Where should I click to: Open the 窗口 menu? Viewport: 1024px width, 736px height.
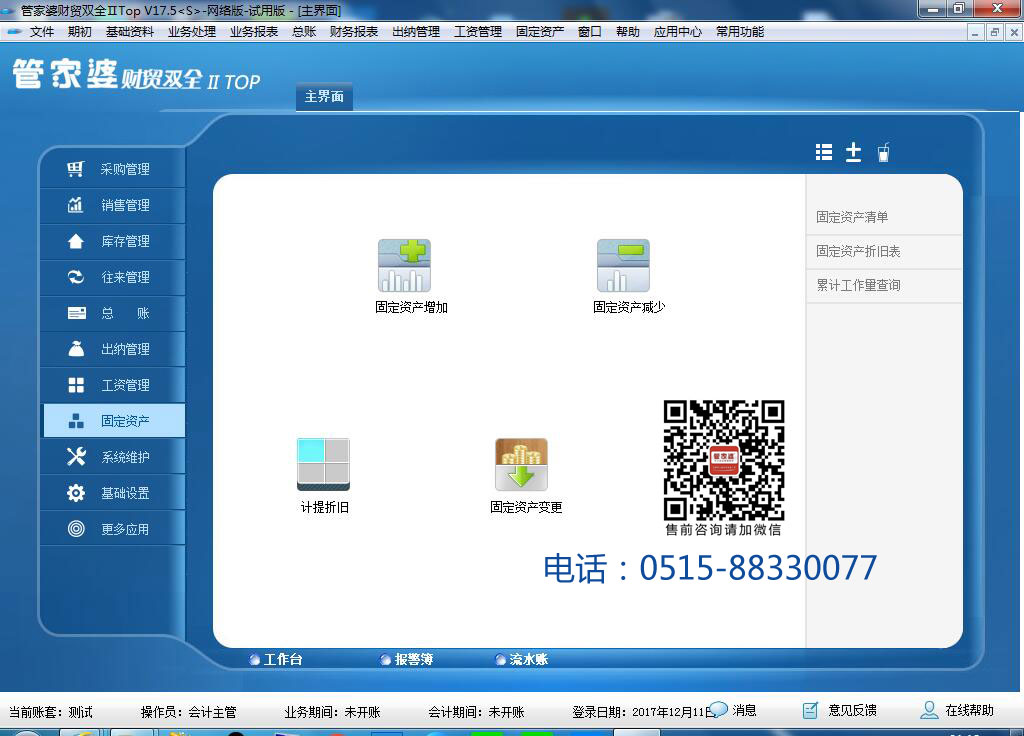coord(589,31)
